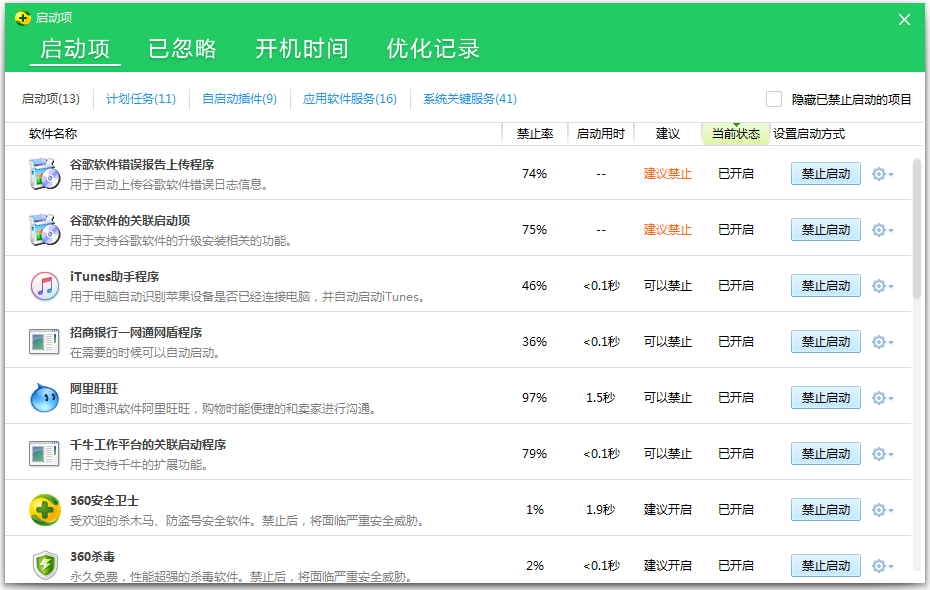Switch to the 启动项 main tab
This screenshot has width=930, height=590.
75,49
